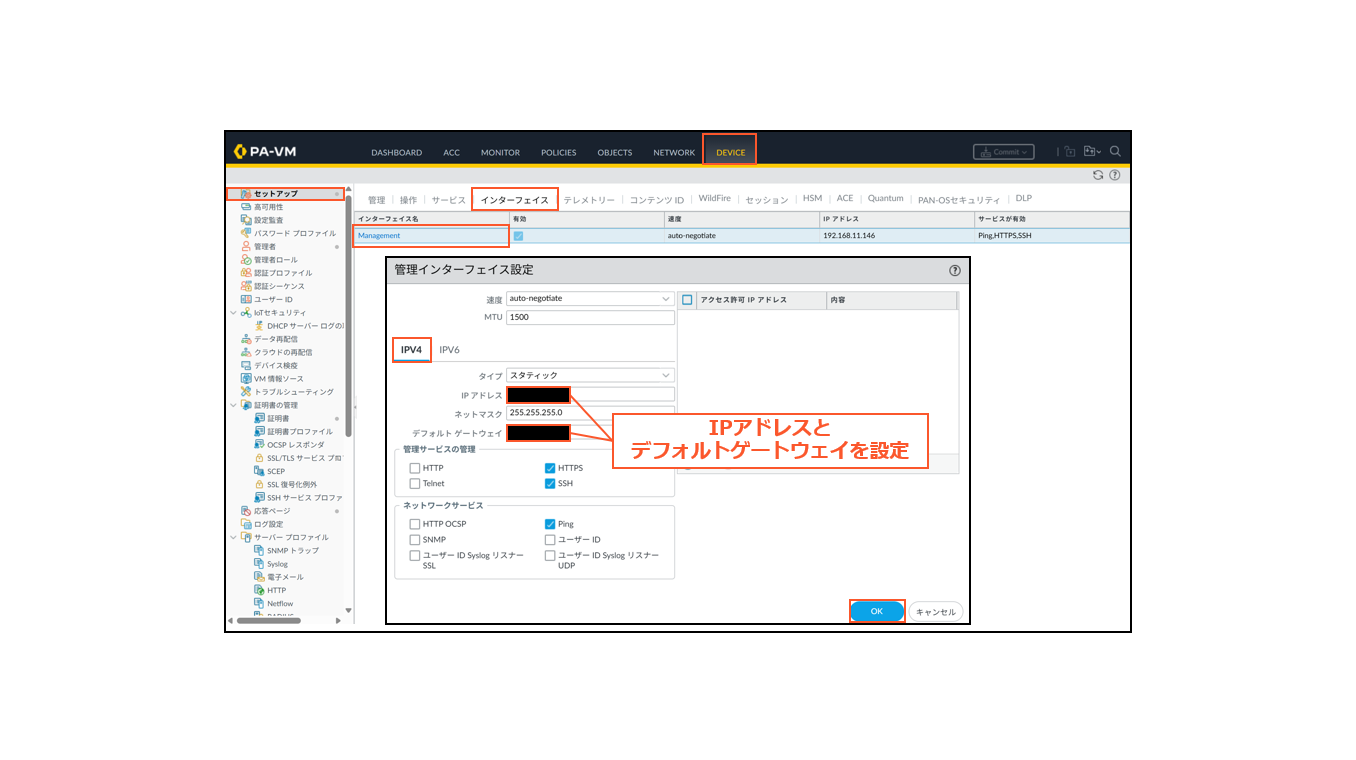
Task: Click the refresh icon above the tabs
Action: point(1098,175)
